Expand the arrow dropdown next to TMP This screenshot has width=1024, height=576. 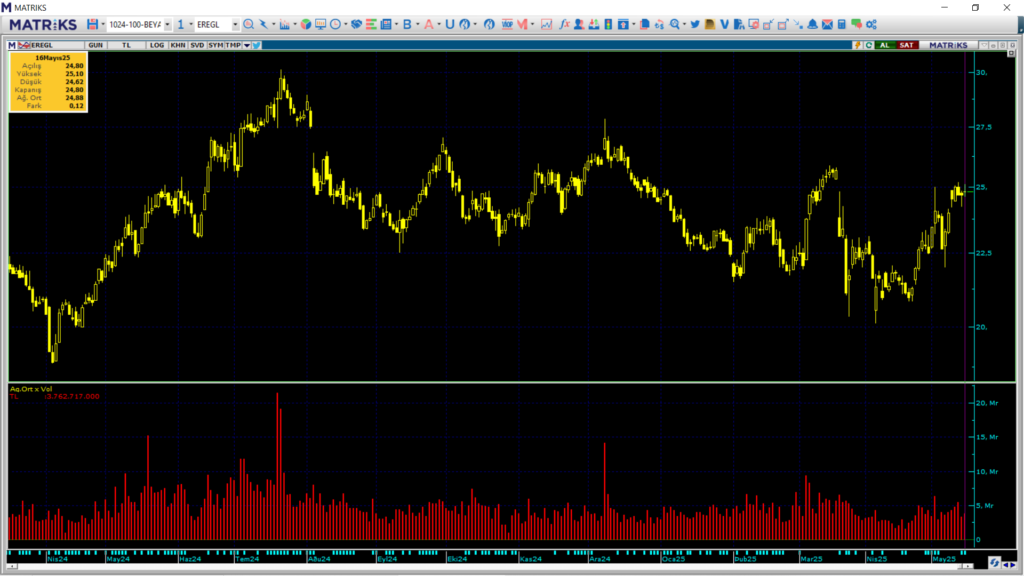[x=246, y=45]
